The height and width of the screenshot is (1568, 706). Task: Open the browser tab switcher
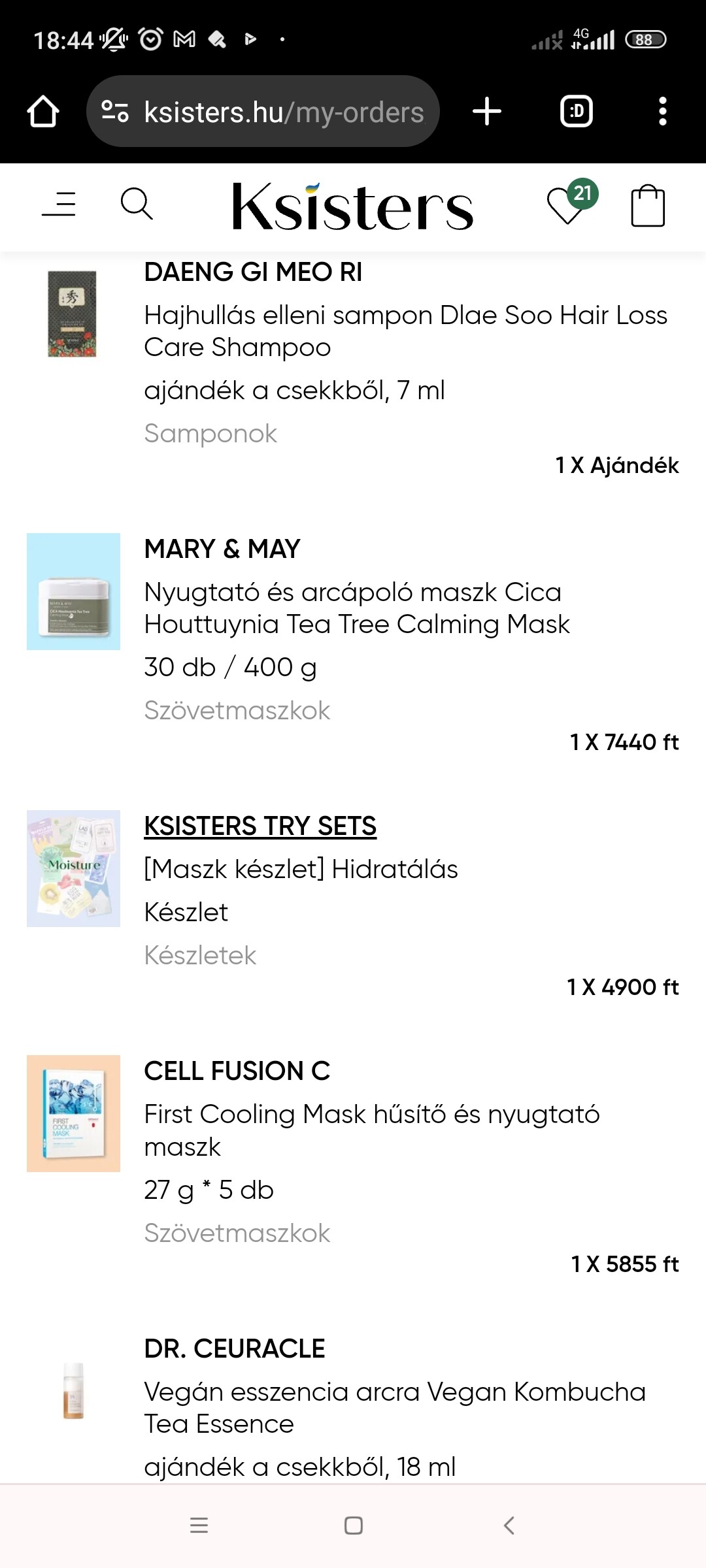577,112
